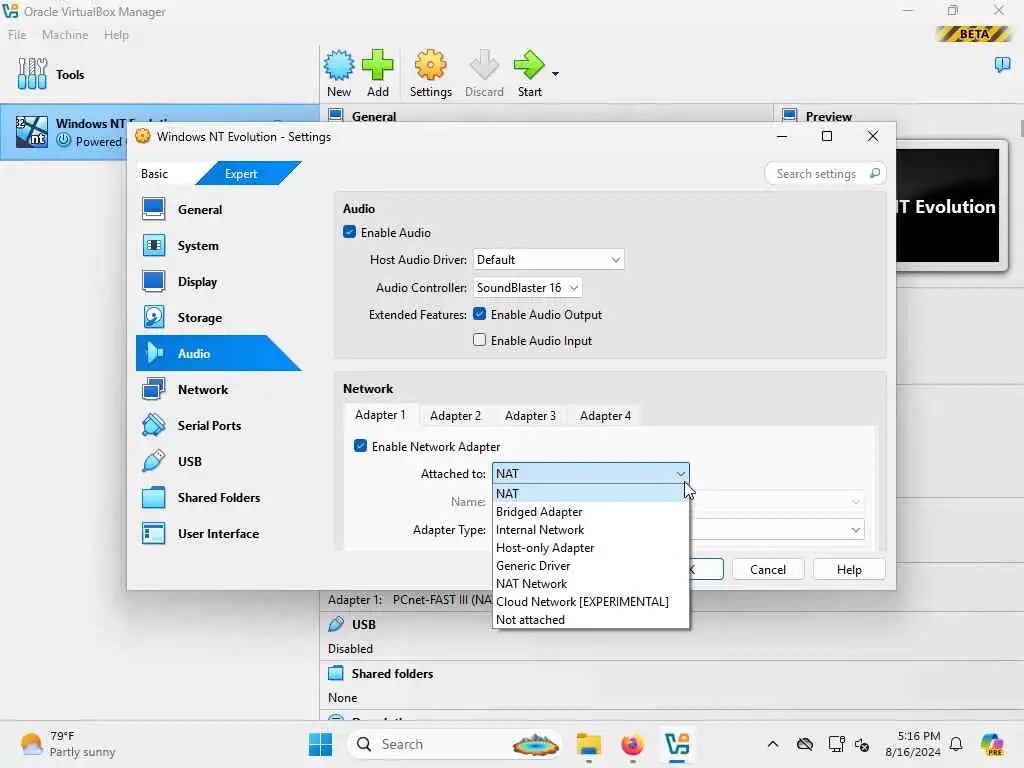Image resolution: width=1024 pixels, height=768 pixels.
Task: Open the Serial Ports settings category
Action: pyautogui.click(x=218, y=425)
